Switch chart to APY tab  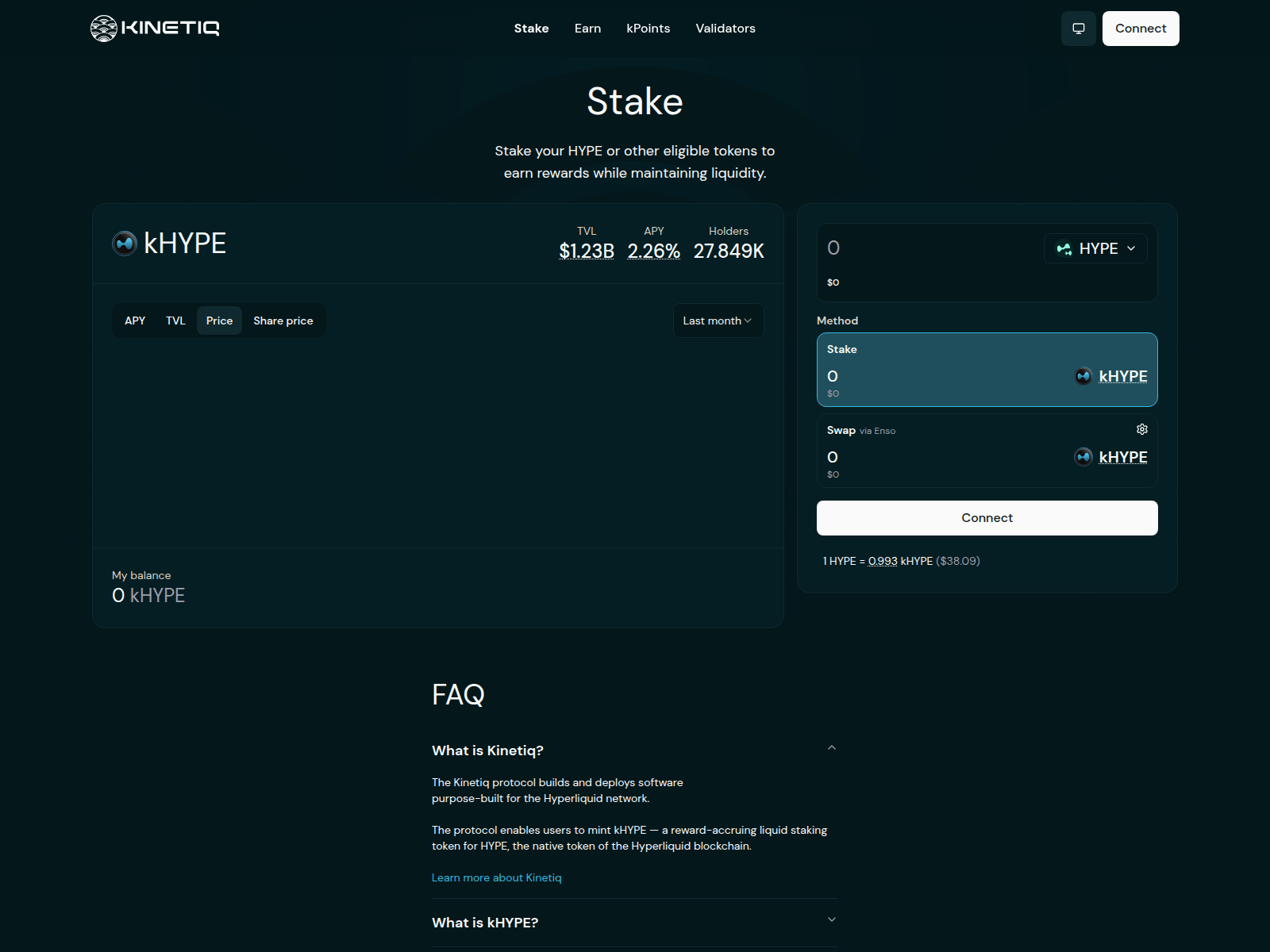135,321
